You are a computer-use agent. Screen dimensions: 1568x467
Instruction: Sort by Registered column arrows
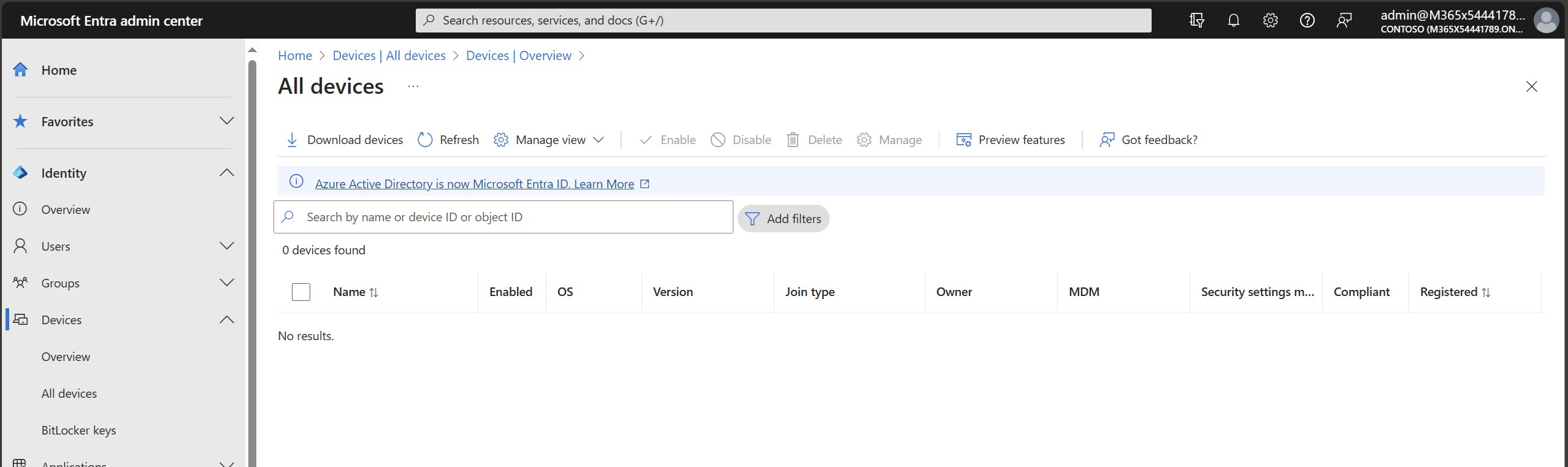[x=1486, y=292]
